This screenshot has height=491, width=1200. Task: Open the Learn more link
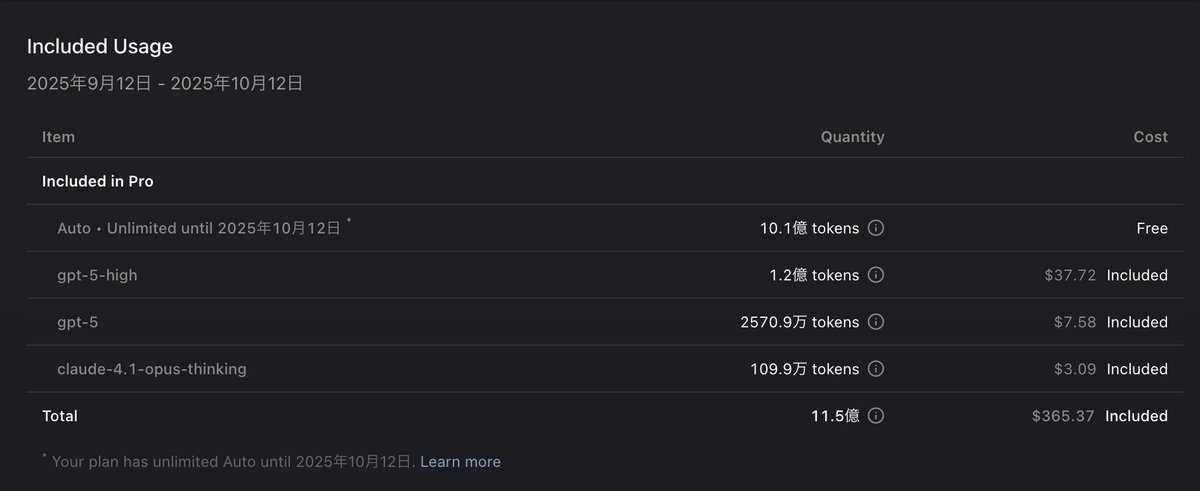(x=460, y=462)
